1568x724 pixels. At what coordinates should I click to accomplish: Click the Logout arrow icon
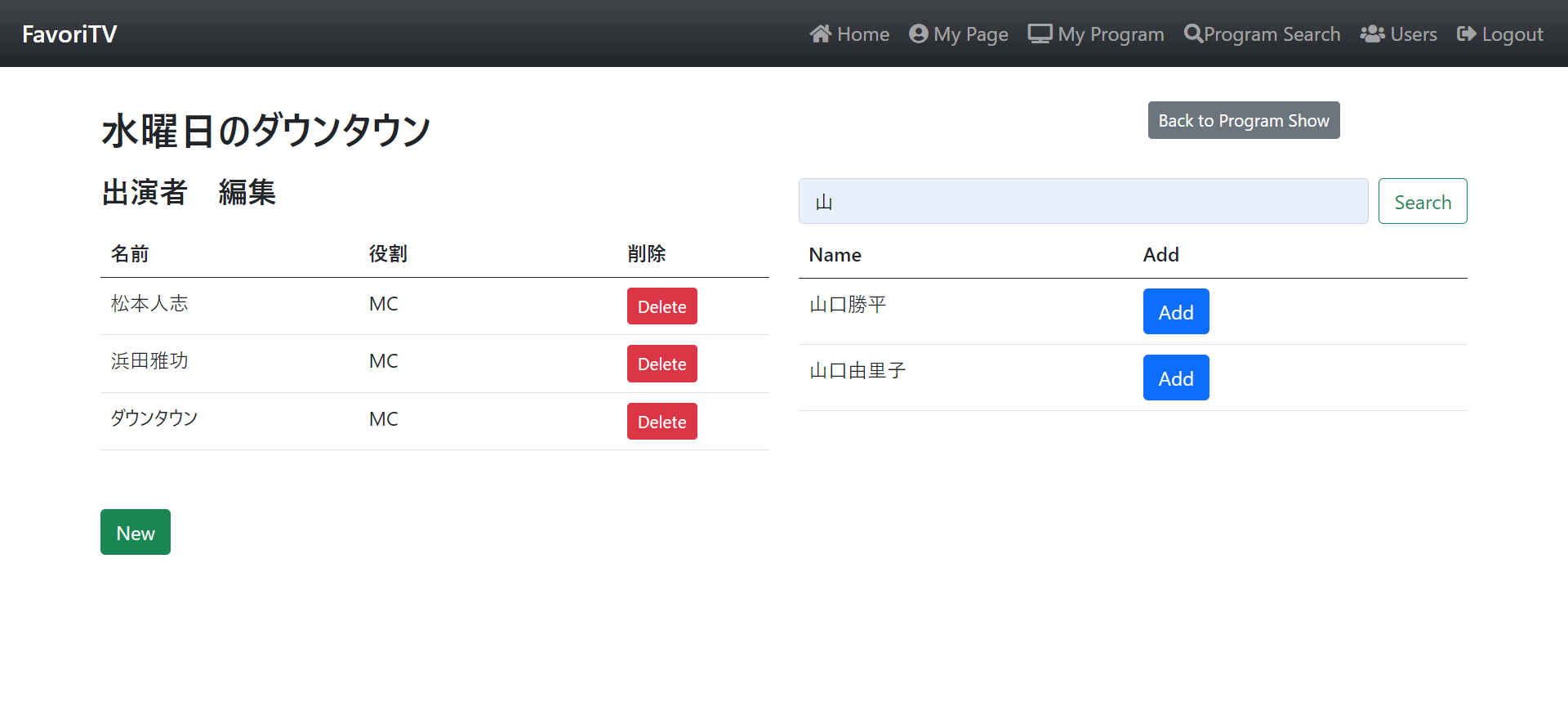click(x=1467, y=34)
